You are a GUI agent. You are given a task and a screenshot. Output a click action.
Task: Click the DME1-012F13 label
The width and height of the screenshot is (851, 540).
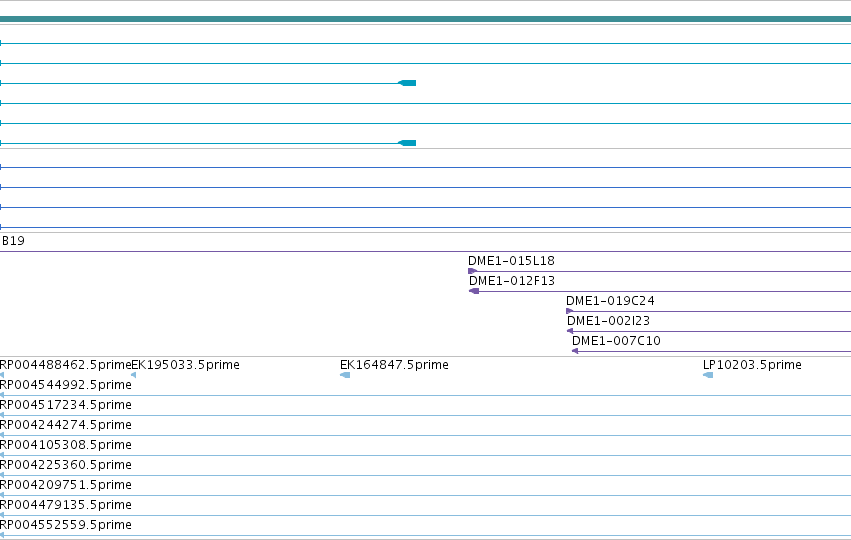(x=512, y=281)
